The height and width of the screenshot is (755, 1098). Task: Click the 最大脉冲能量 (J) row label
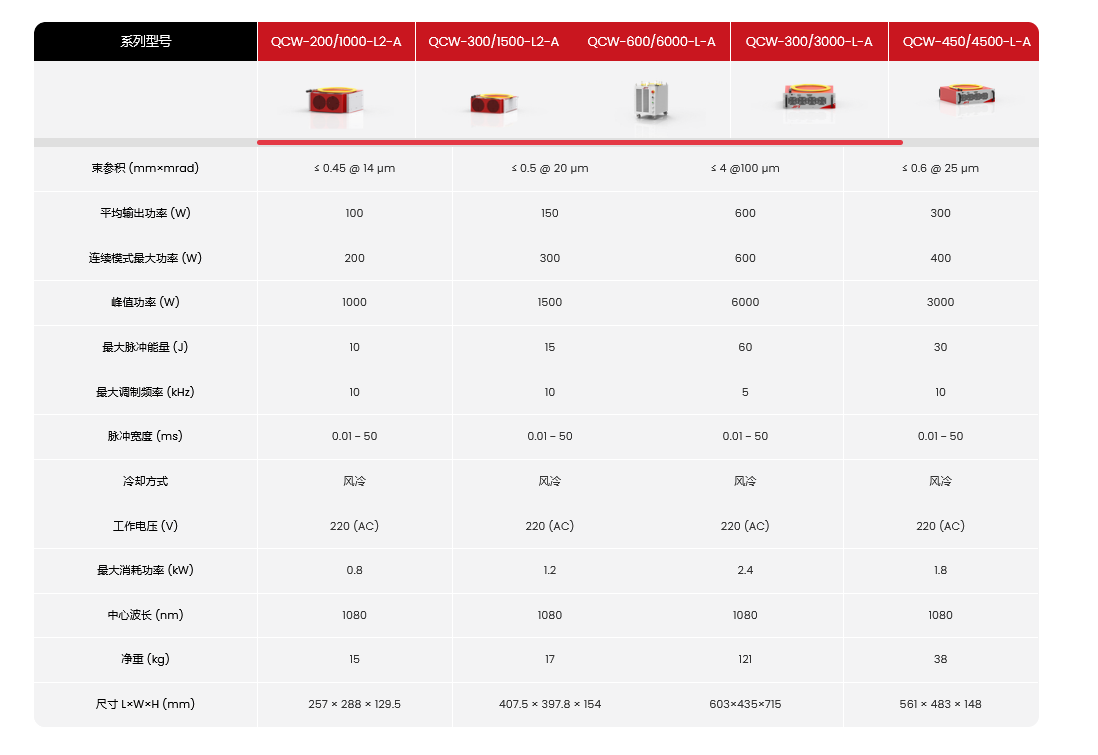pyautogui.click(x=146, y=347)
